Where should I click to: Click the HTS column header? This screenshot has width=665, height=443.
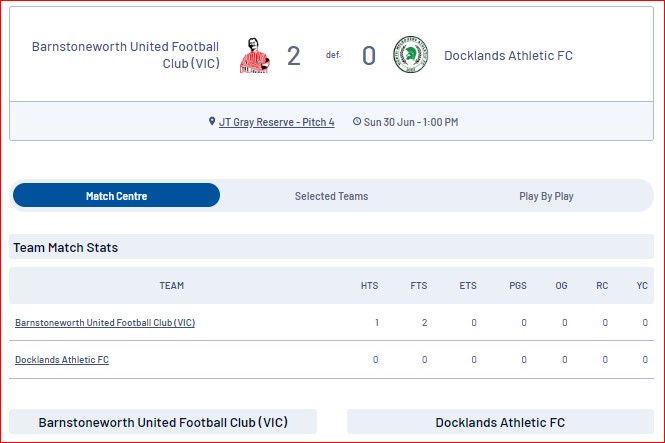(x=369, y=286)
